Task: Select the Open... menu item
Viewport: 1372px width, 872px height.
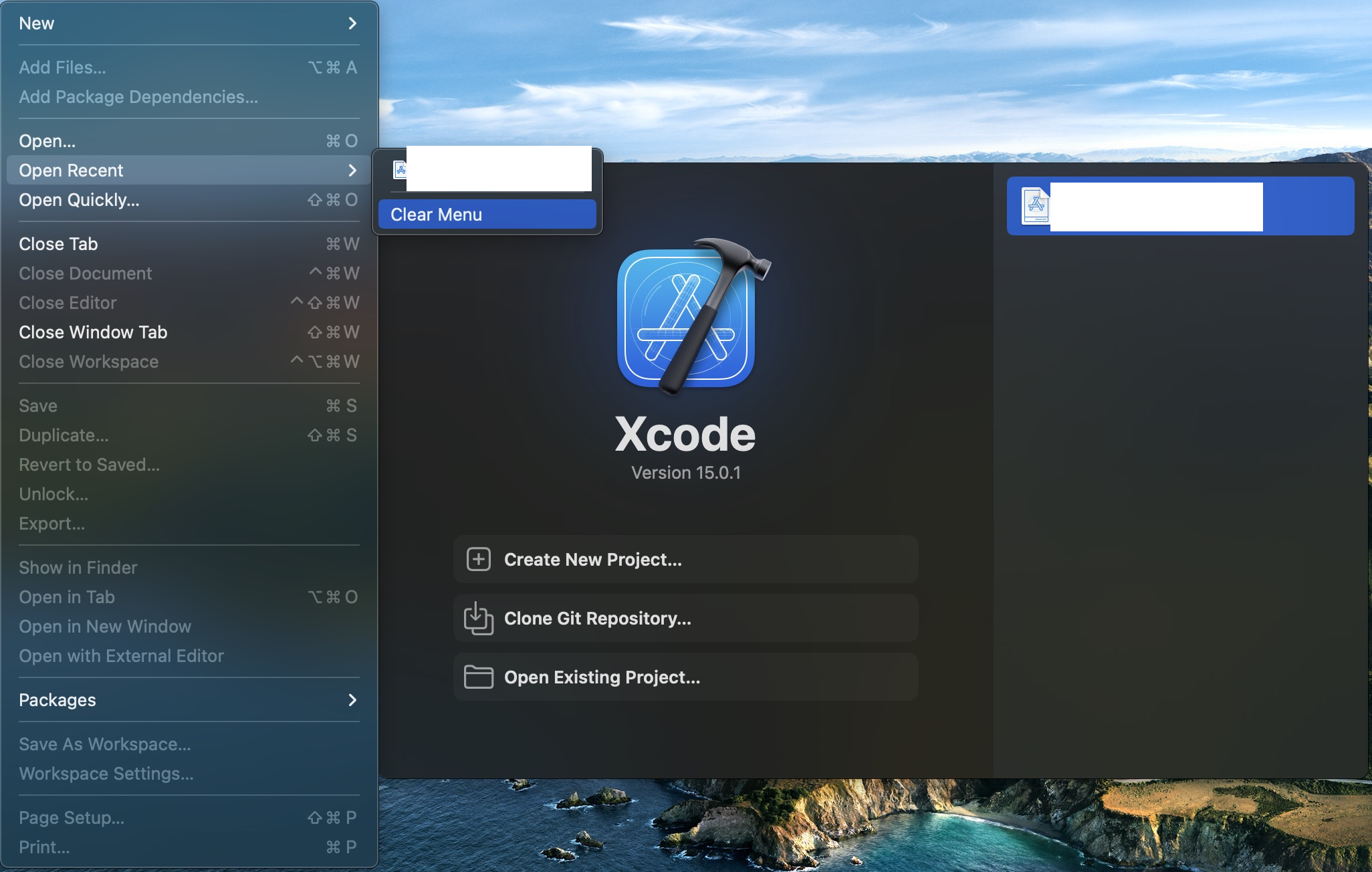Action: [x=47, y=141]
